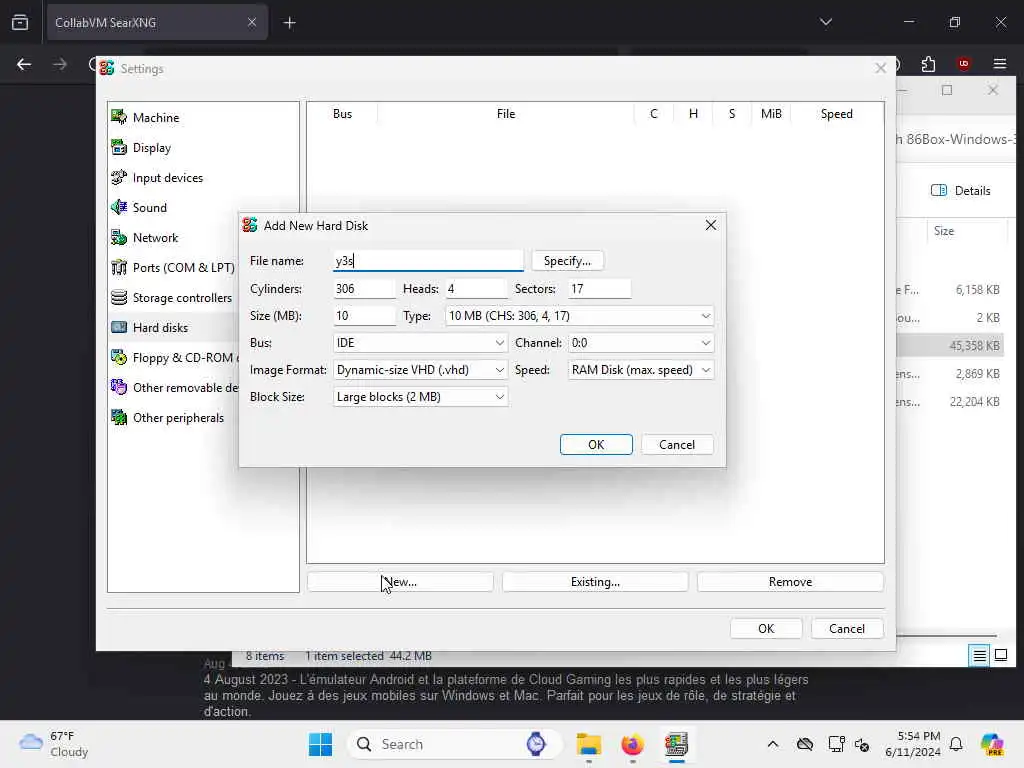Open File Explorer from the taskbar

[588, 744]
